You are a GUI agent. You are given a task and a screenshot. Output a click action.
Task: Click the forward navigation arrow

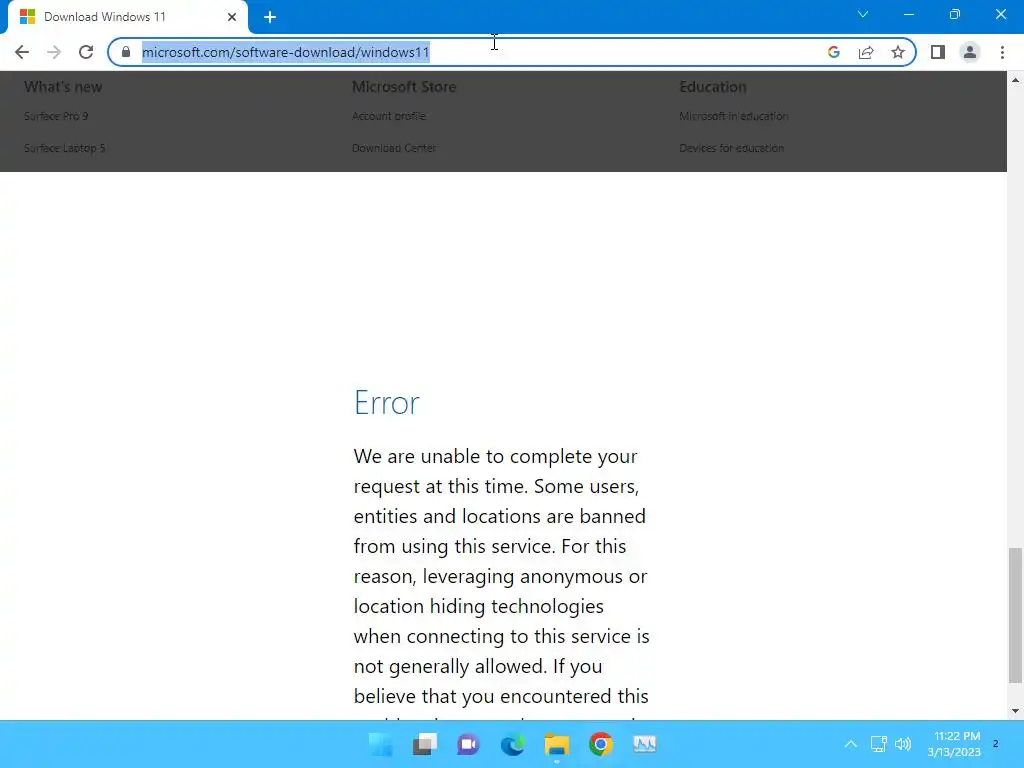[x=54, y=52]
